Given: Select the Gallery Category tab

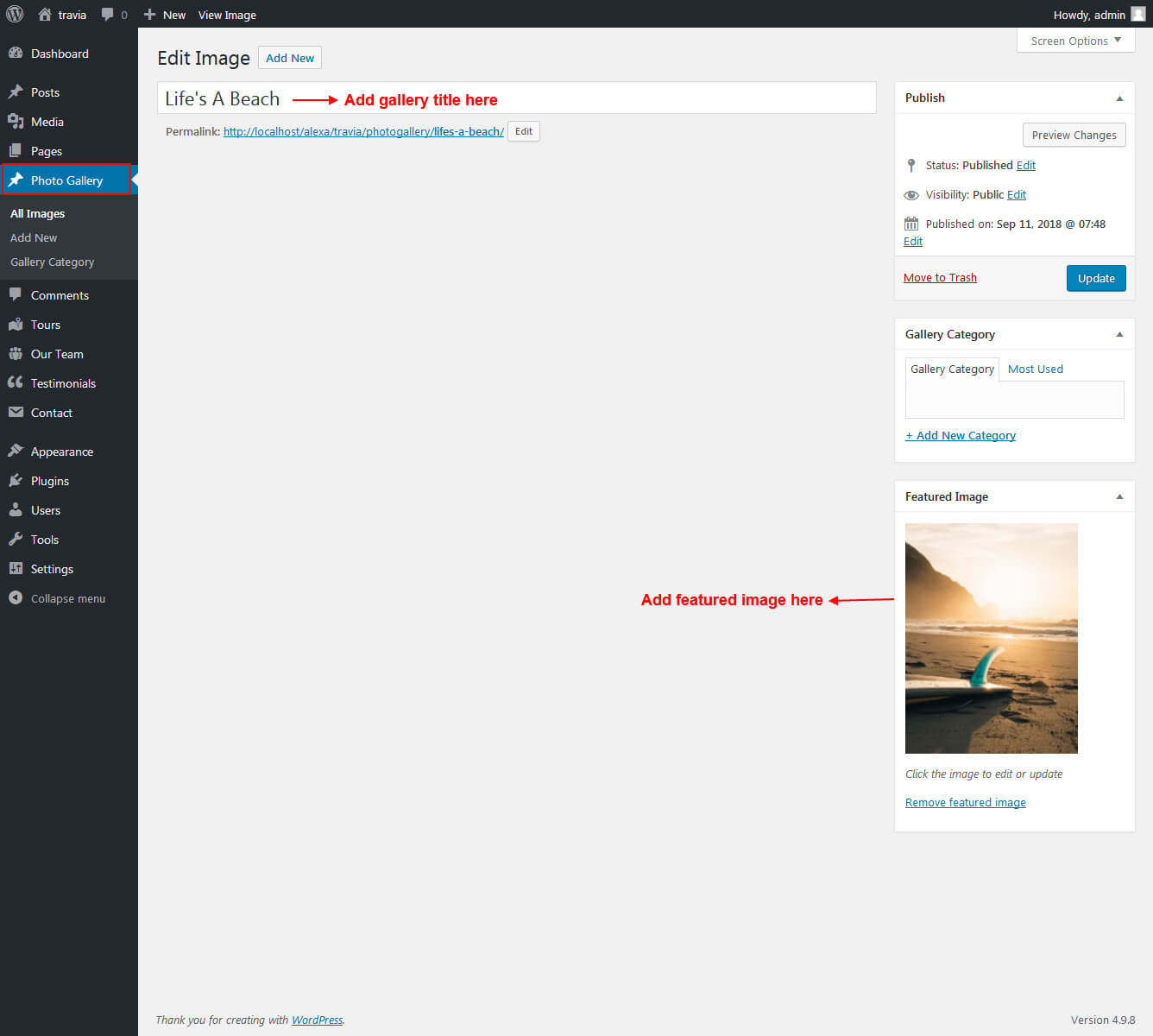Looking at the screenshot, I should coord(952,370).
